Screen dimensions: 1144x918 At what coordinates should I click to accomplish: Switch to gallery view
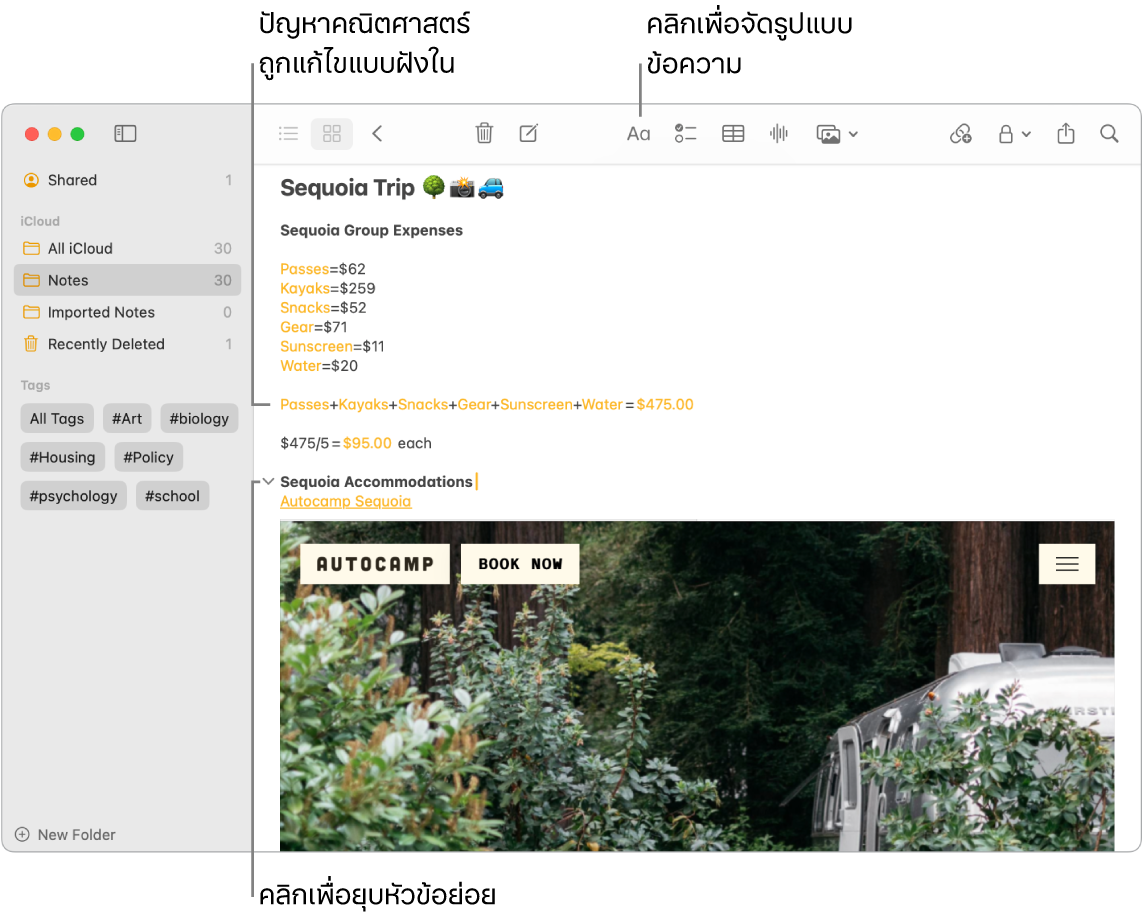[x=332, y=134]
